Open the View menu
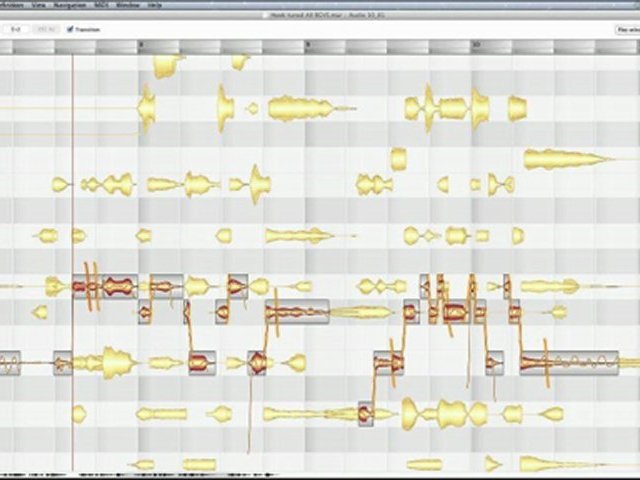This screenshot has height=480, width=640. [x=37, y=5]
